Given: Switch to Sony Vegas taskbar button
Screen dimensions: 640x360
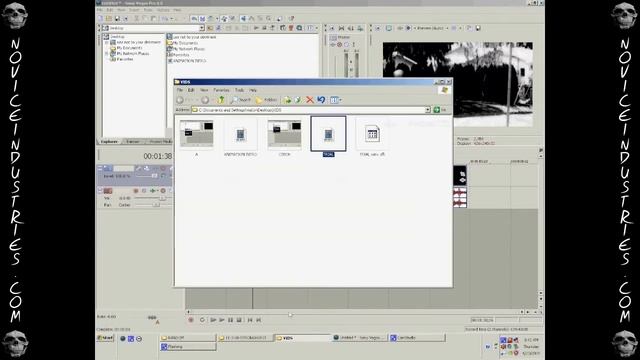Looking at the screenshot, I should [358, 338].
